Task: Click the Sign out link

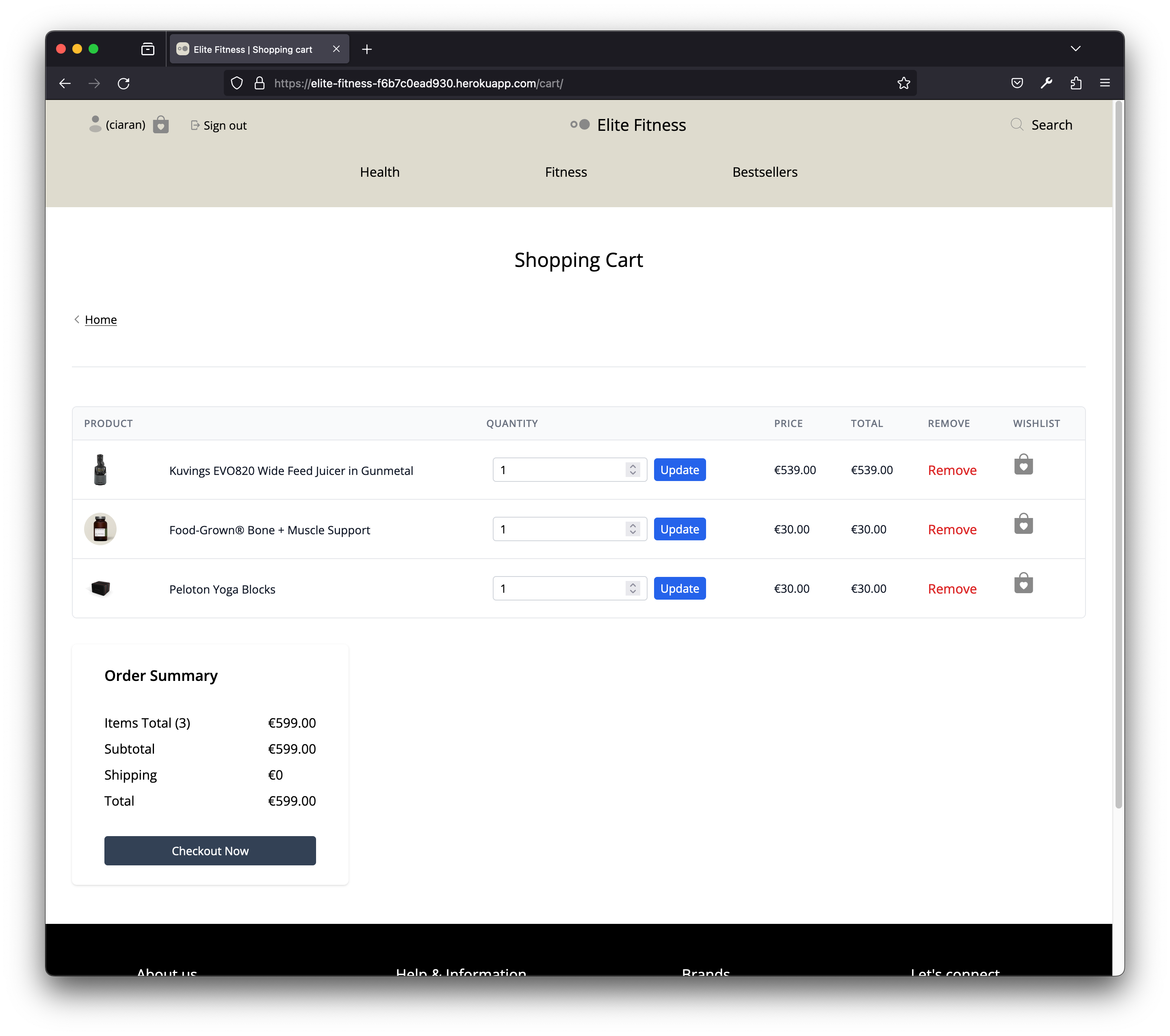Action: click(x=219, y=126)
